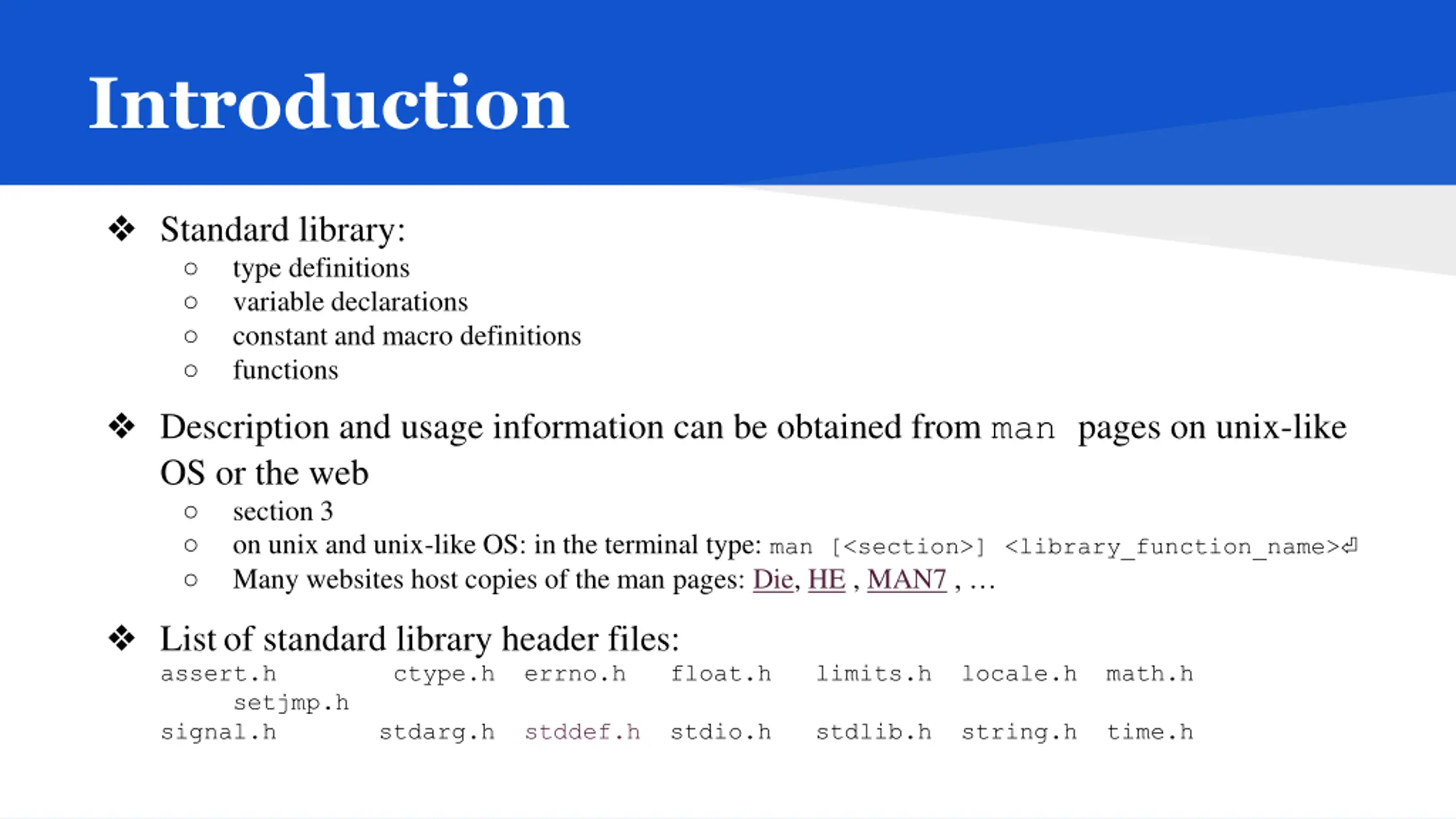Click the 'functions' bullet
Image resolution: width=1456 pixels, height=819 pixels.
click(x=286, y=370)
